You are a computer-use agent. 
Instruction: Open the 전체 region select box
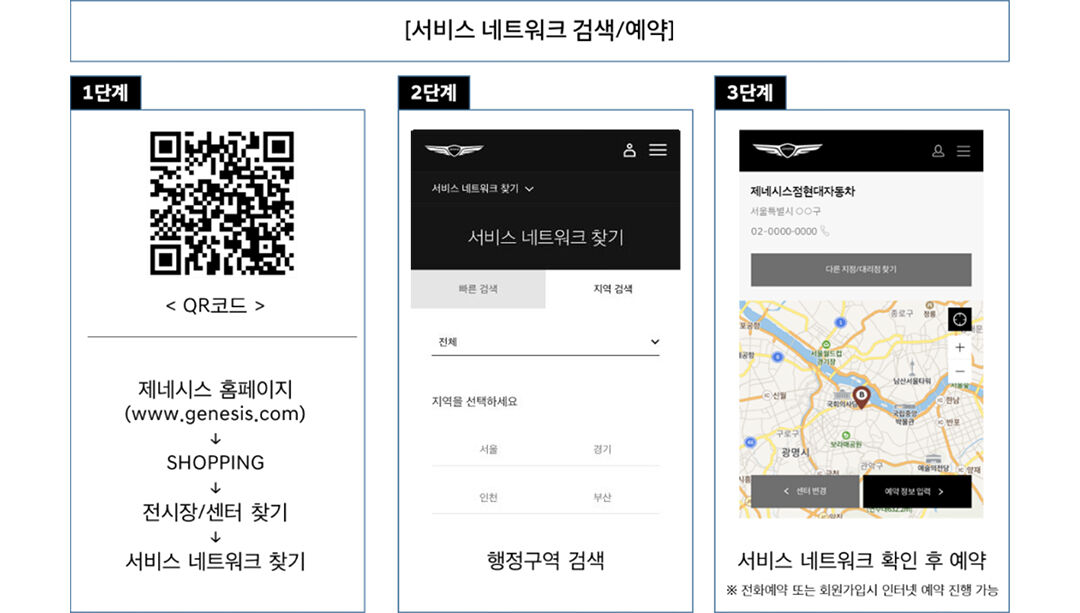[x=546, y=342]
